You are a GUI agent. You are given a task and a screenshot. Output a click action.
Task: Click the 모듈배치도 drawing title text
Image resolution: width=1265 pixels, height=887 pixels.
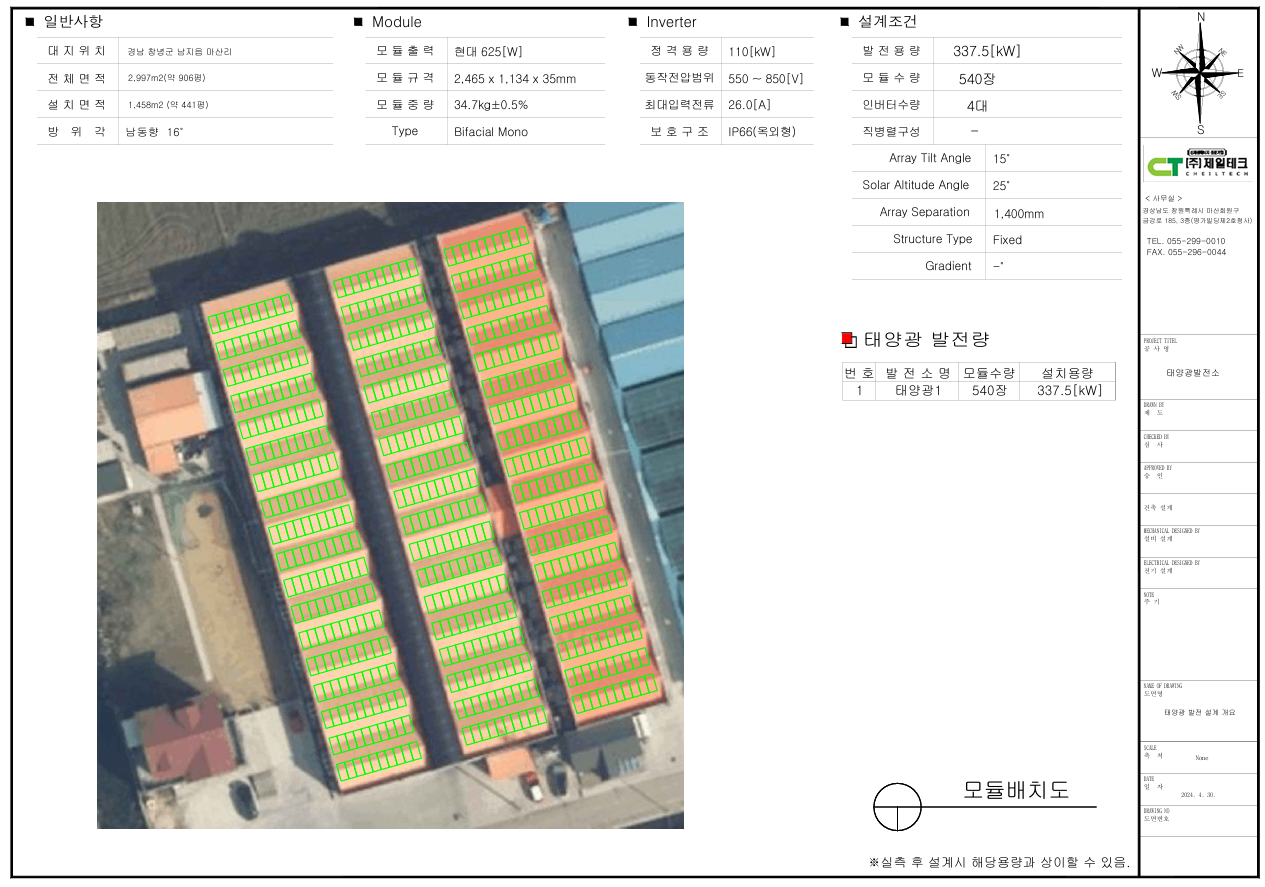[1015, 790]
